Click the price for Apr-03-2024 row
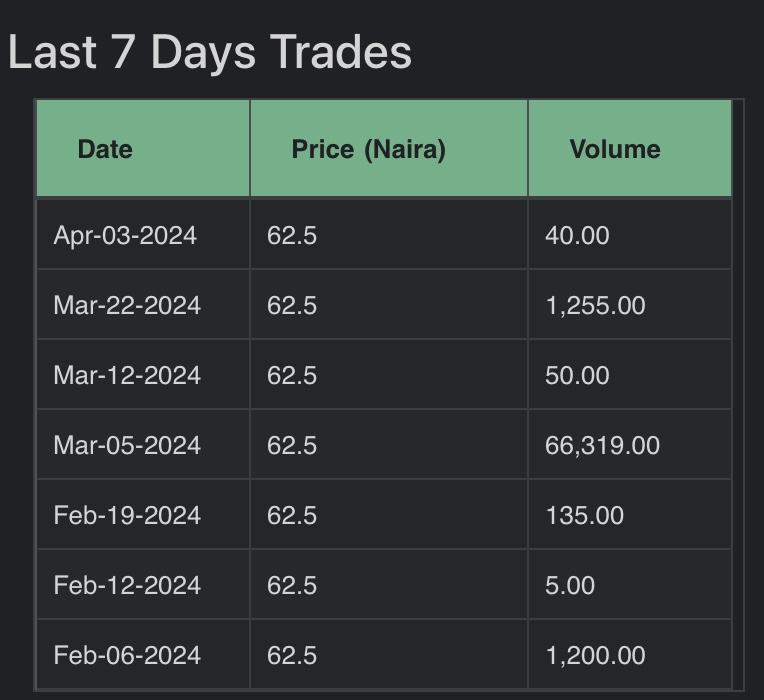764x700 pixels. point(292,235)
